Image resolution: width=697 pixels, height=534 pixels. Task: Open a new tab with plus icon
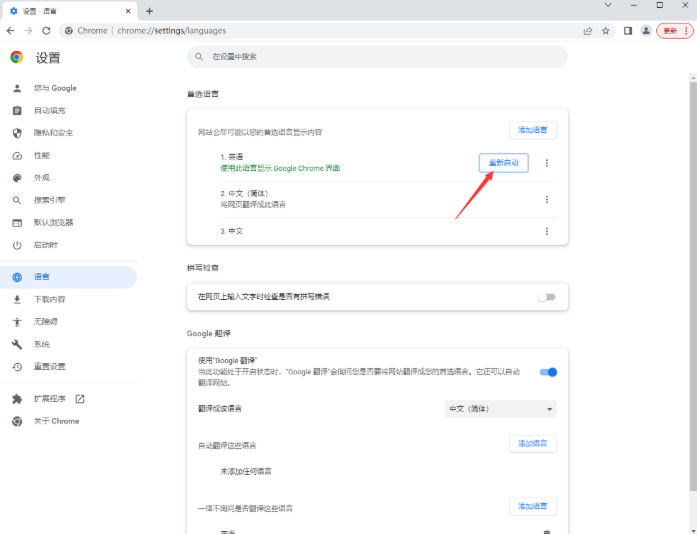[149, 11]
